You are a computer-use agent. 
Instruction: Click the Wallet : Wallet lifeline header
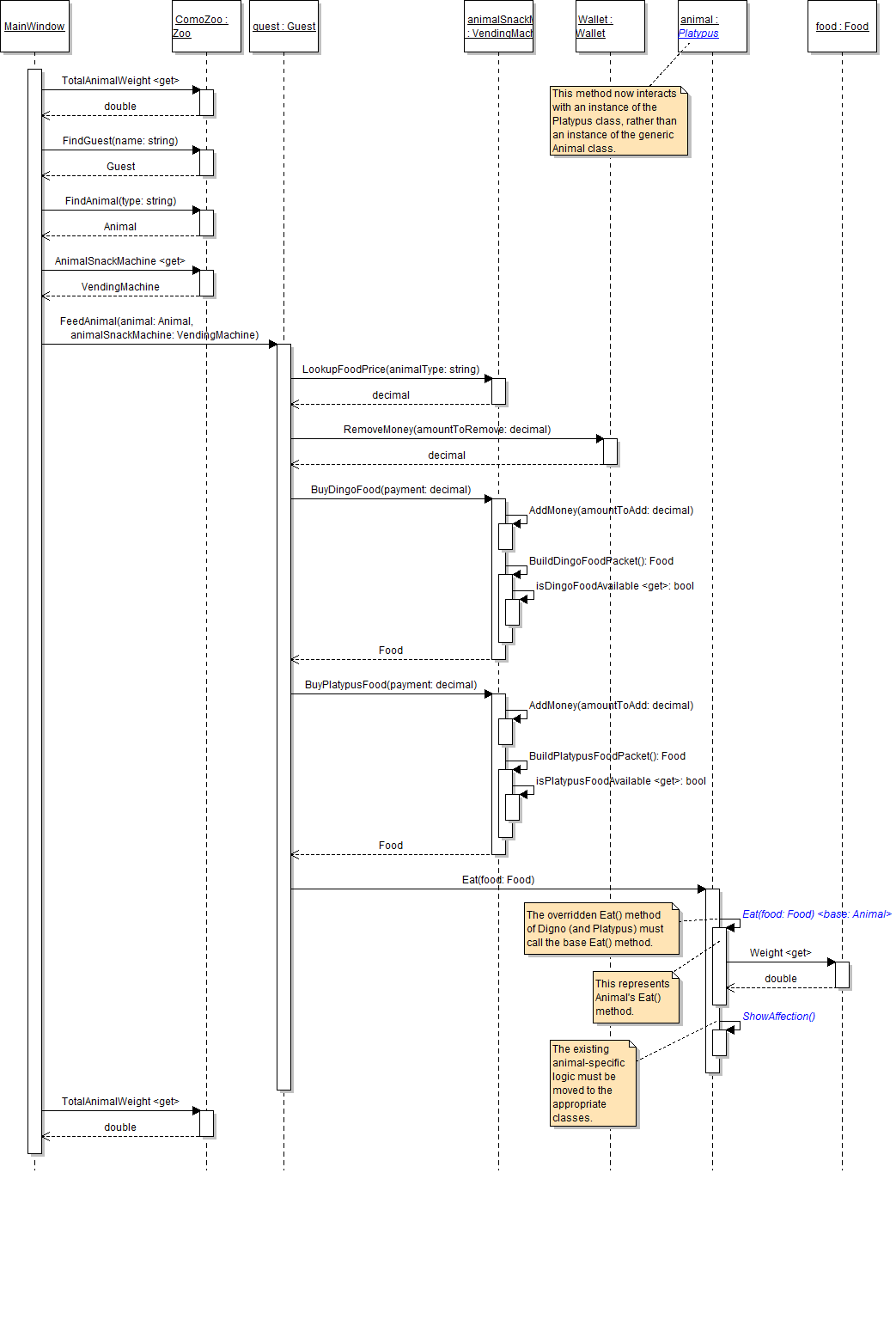point(610,27)
